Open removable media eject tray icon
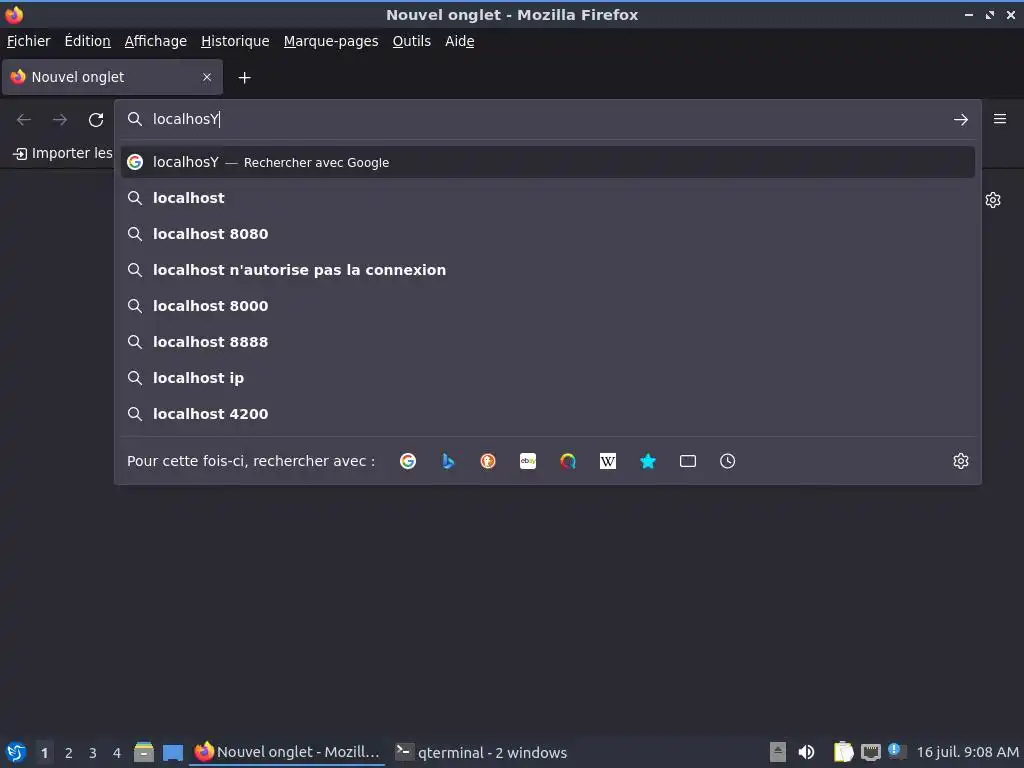Screen dimensions: 1024x768 pyautogui.click(x=777, y=752)
